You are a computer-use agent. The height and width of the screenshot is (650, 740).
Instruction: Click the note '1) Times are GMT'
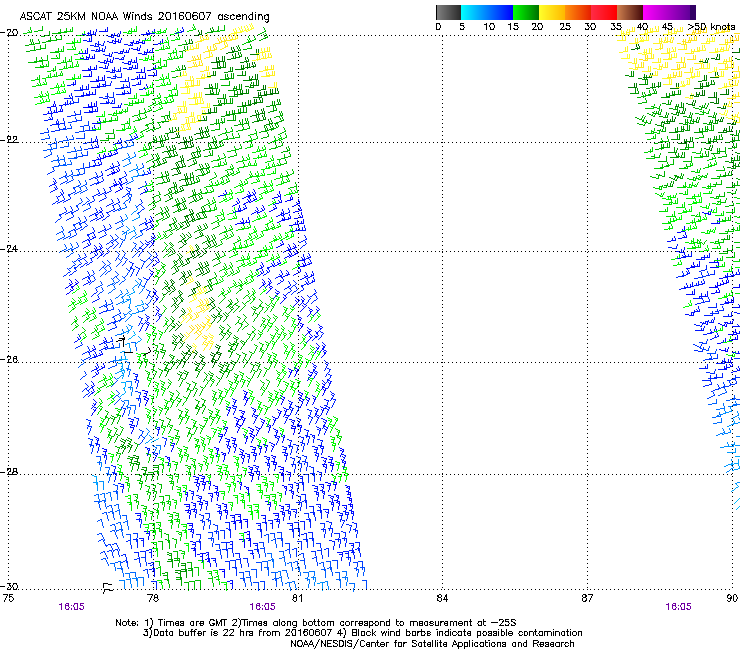pyautogui.click(x=187, y=623)
